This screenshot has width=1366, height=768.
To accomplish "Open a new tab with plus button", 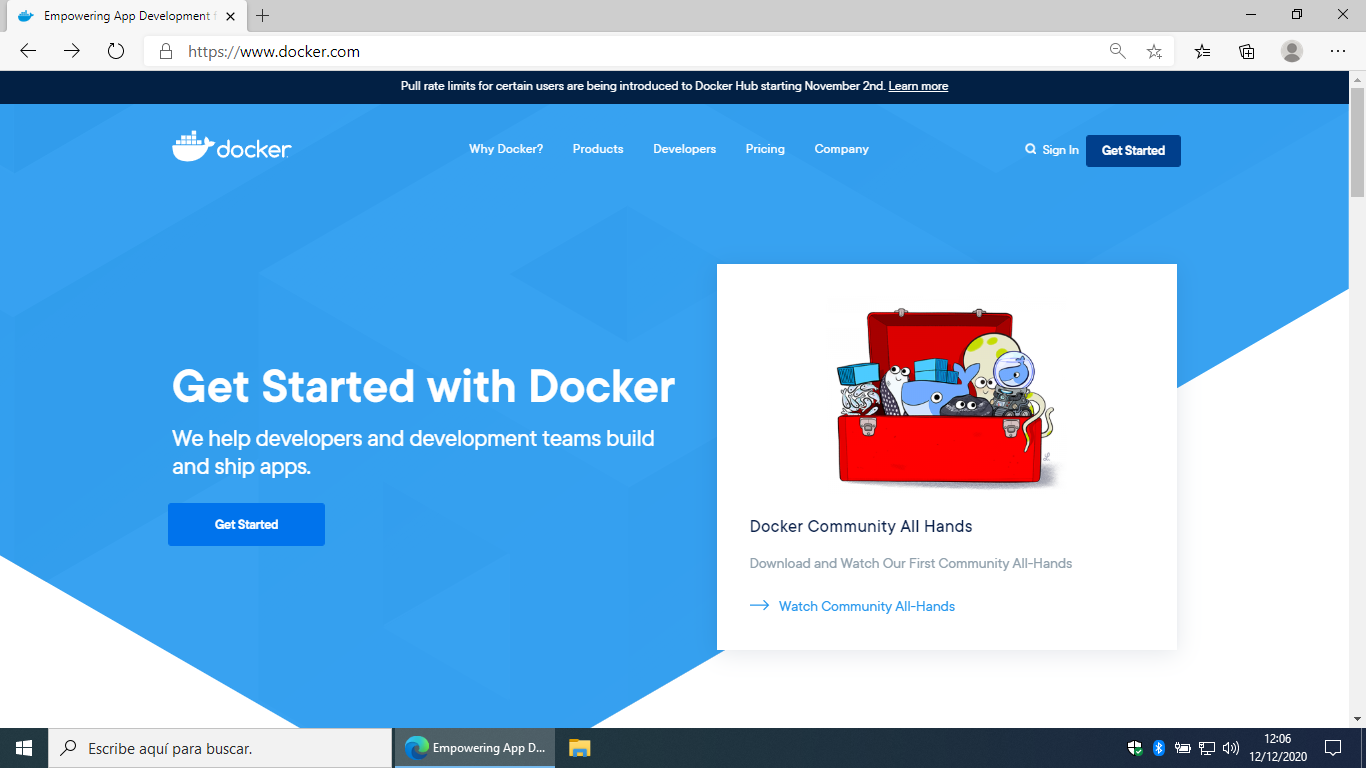I will (263, 16).
